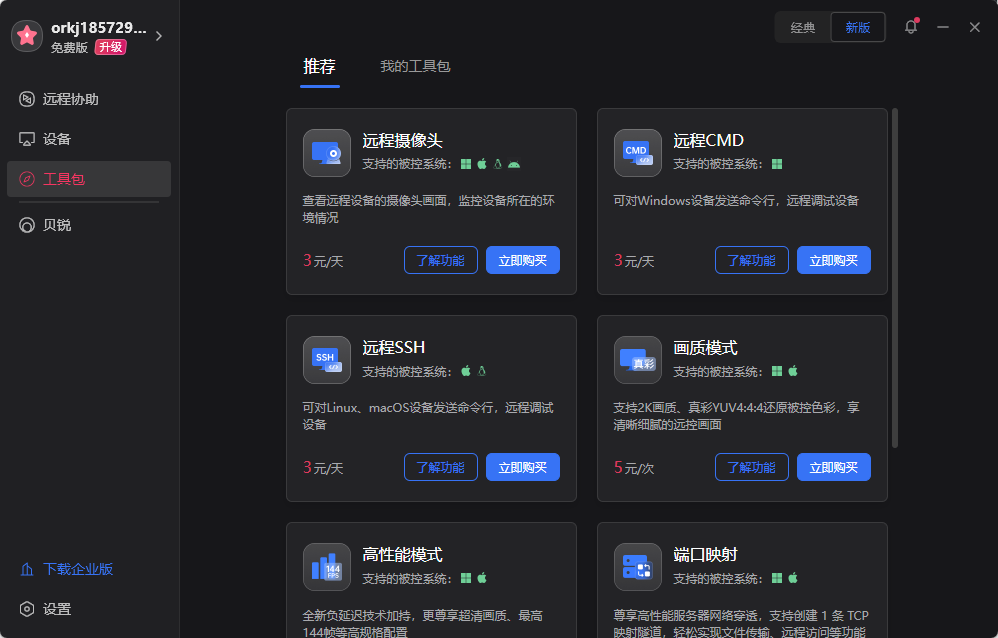998x638 pixels.
Task: Click the 远程CMD tool icon
Action: coord(637,152)
